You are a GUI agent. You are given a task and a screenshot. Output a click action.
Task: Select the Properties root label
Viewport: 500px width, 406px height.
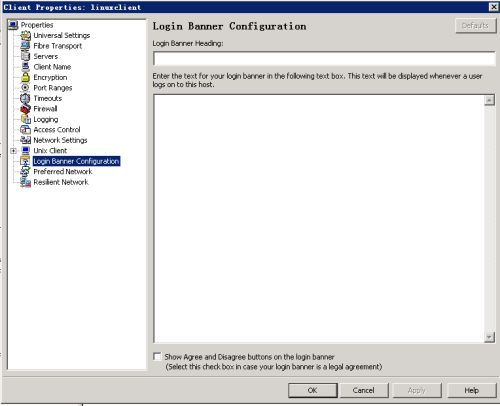coord(37,25)
